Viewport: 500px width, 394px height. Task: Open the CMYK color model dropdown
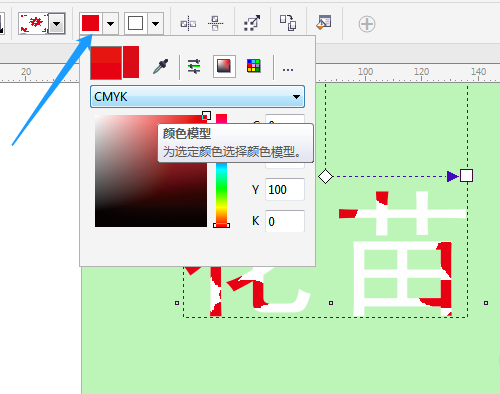click(197, 97)
